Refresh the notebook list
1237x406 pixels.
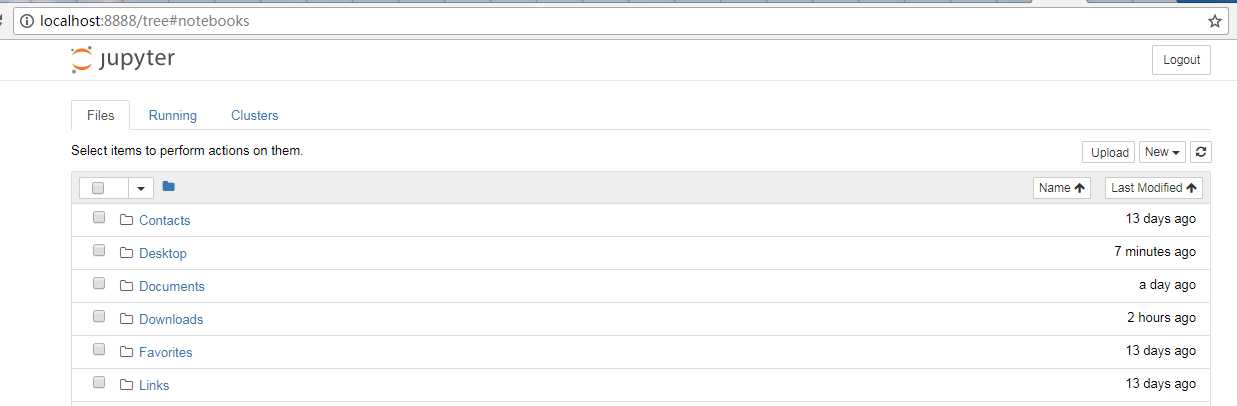[1201, 152]
